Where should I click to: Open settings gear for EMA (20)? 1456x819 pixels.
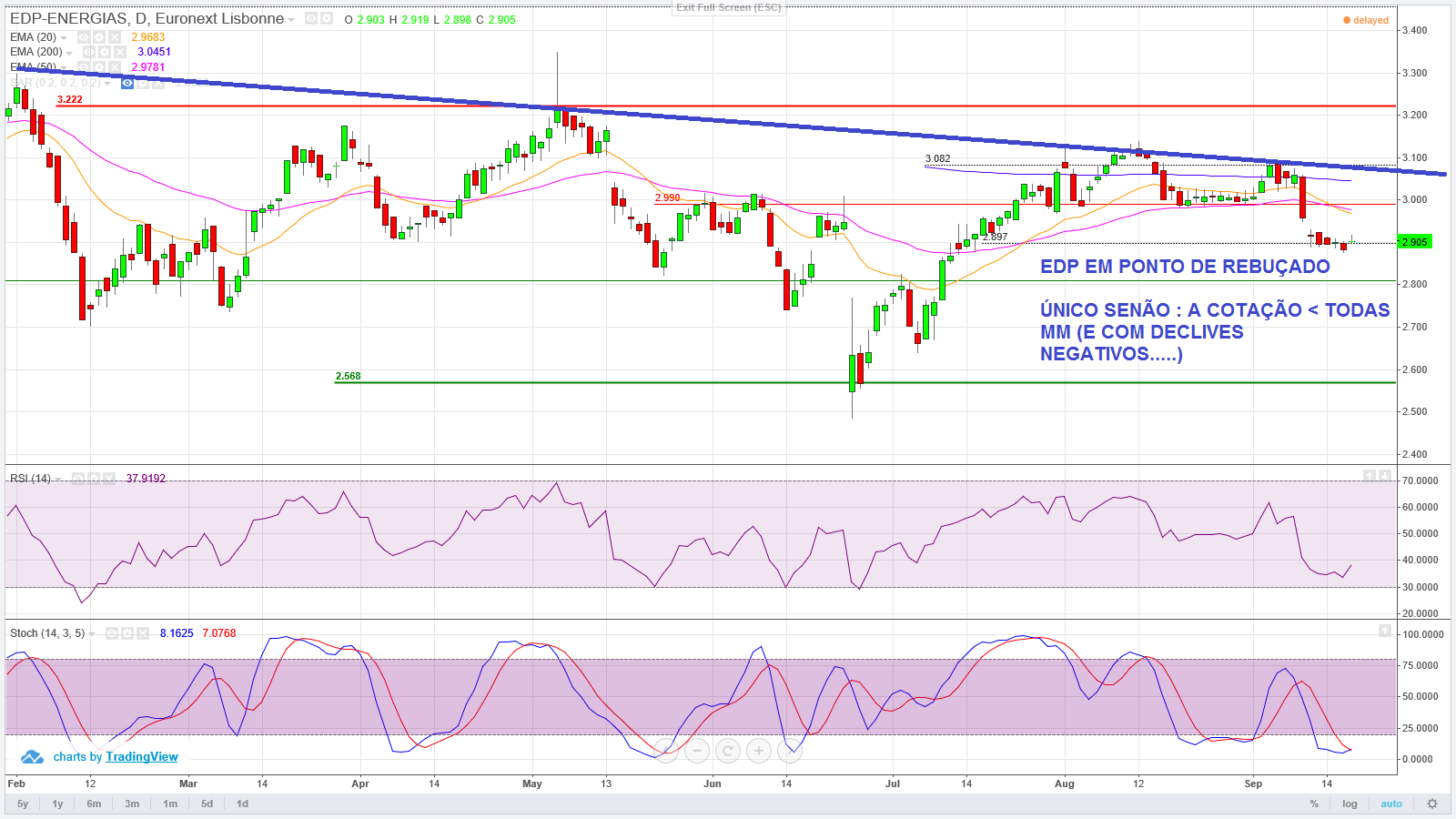click(99, 37)
